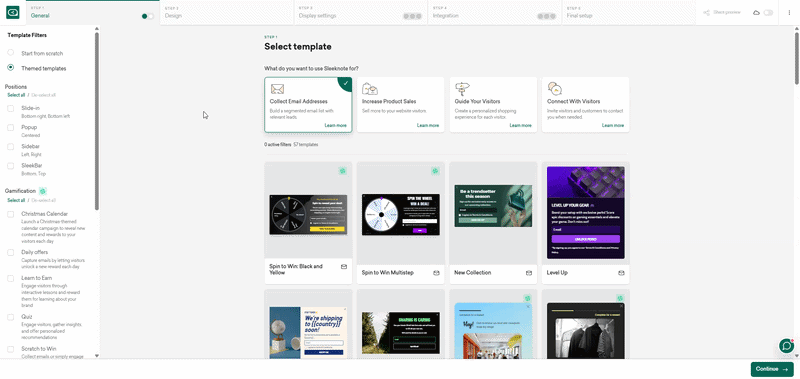Go to the Step 2 Design tab
Image resolution: width=800 pixels, height=379 pixels.
click(227, 13)
